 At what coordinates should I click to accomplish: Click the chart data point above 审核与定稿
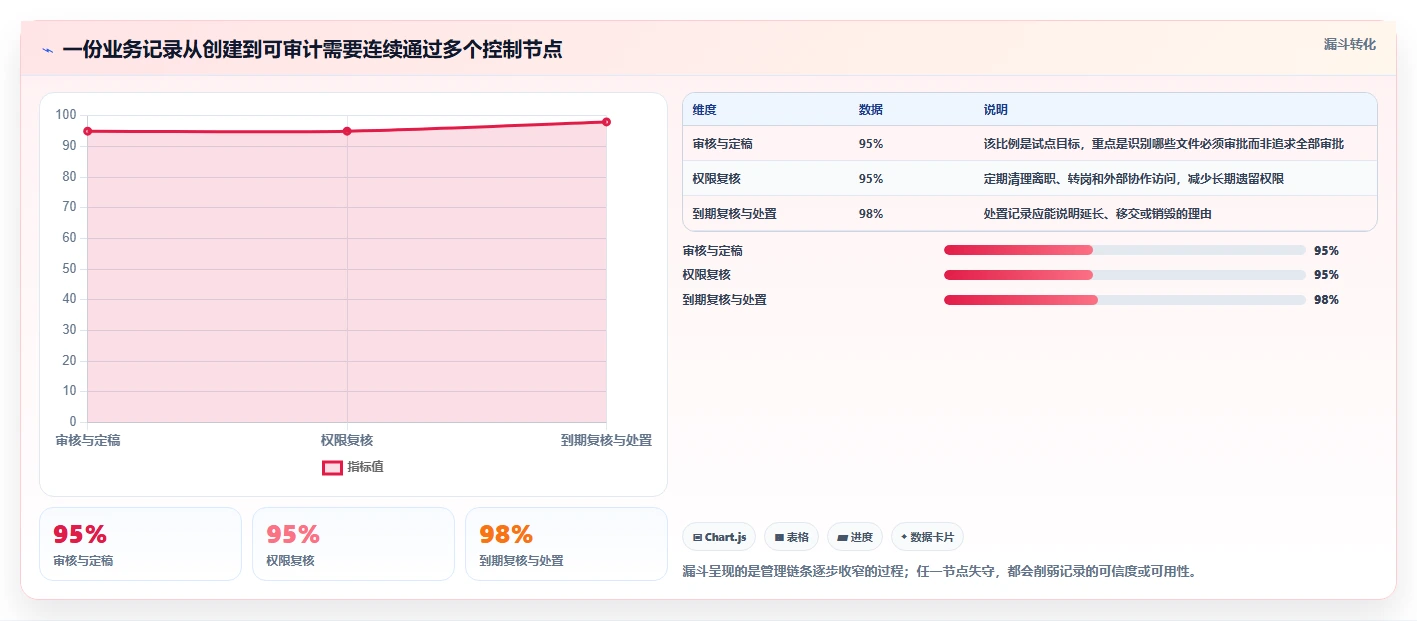[88, 131]
